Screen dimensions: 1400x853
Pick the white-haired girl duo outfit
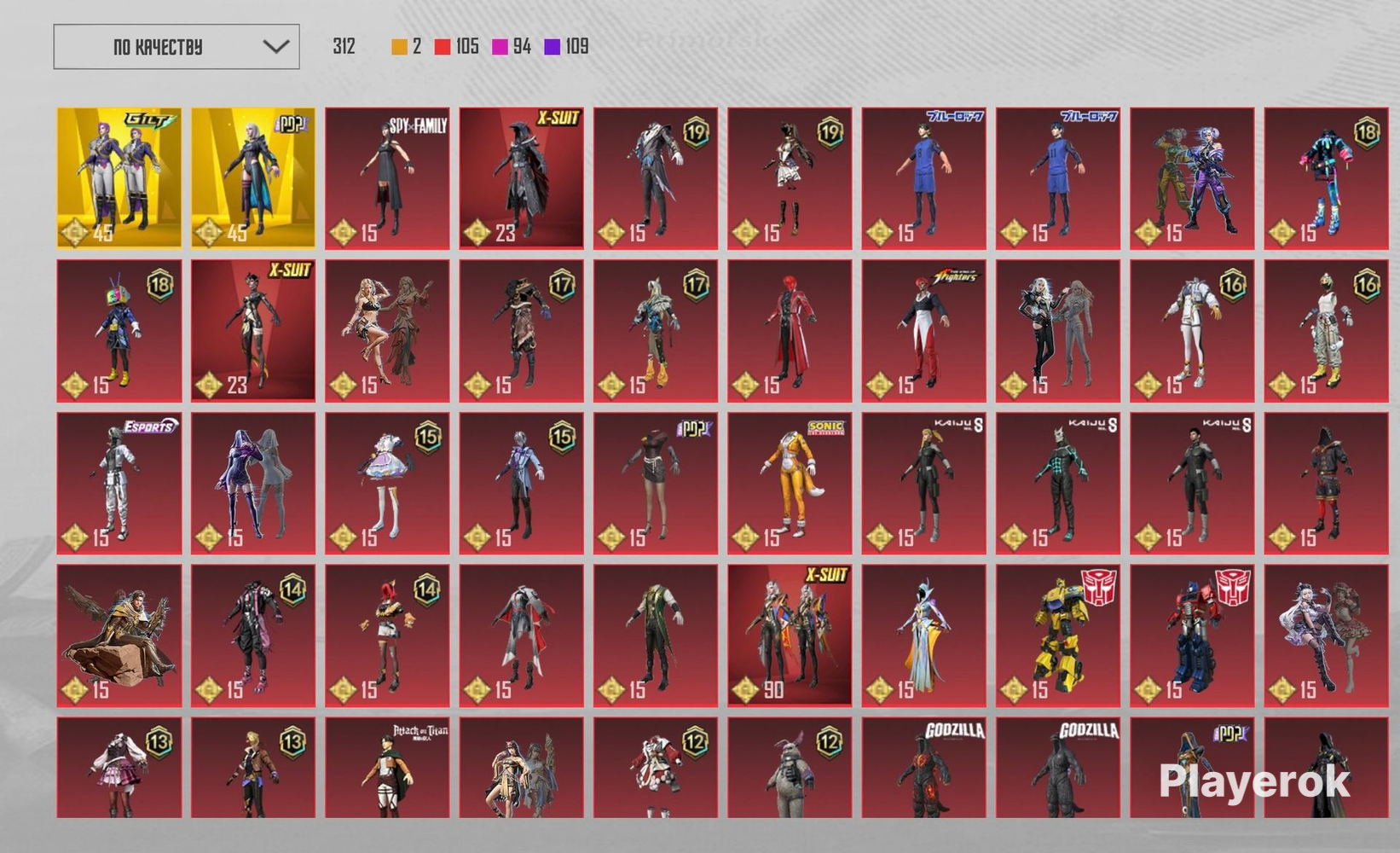[x=1327, y=635]
